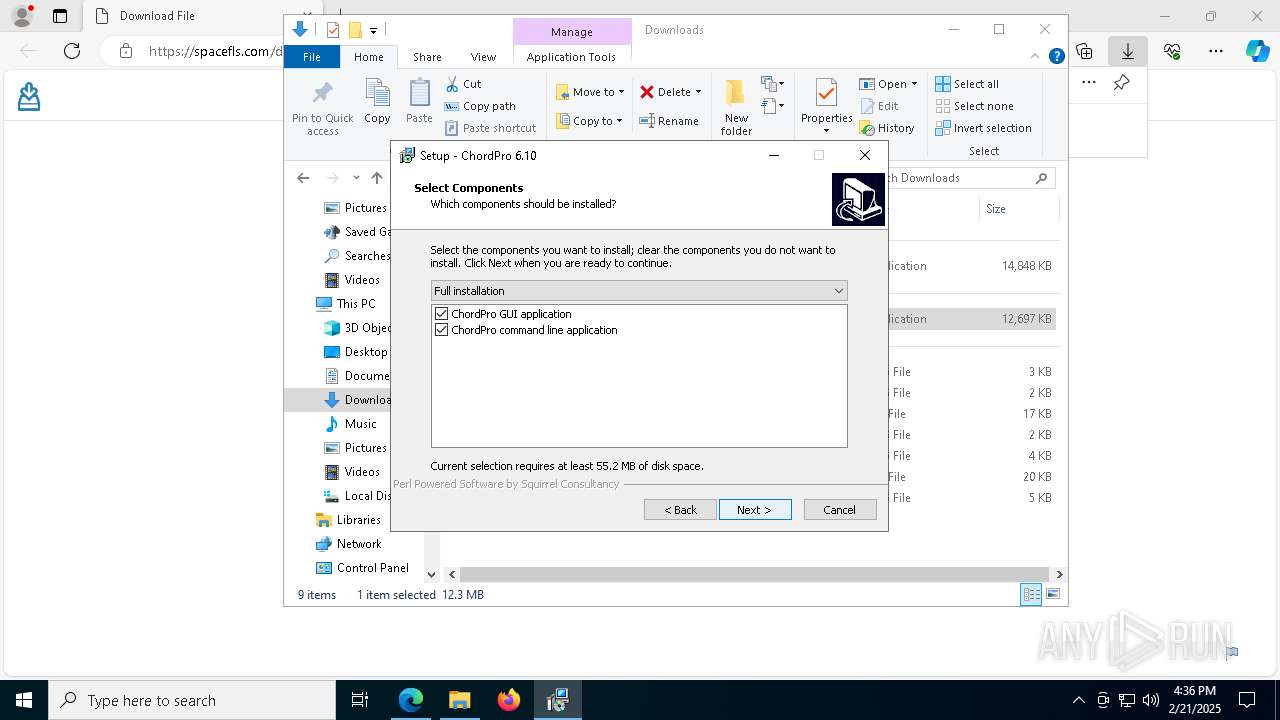Cancel the ChordPro setup
The image size is (1280, 720).
point(840,510)
